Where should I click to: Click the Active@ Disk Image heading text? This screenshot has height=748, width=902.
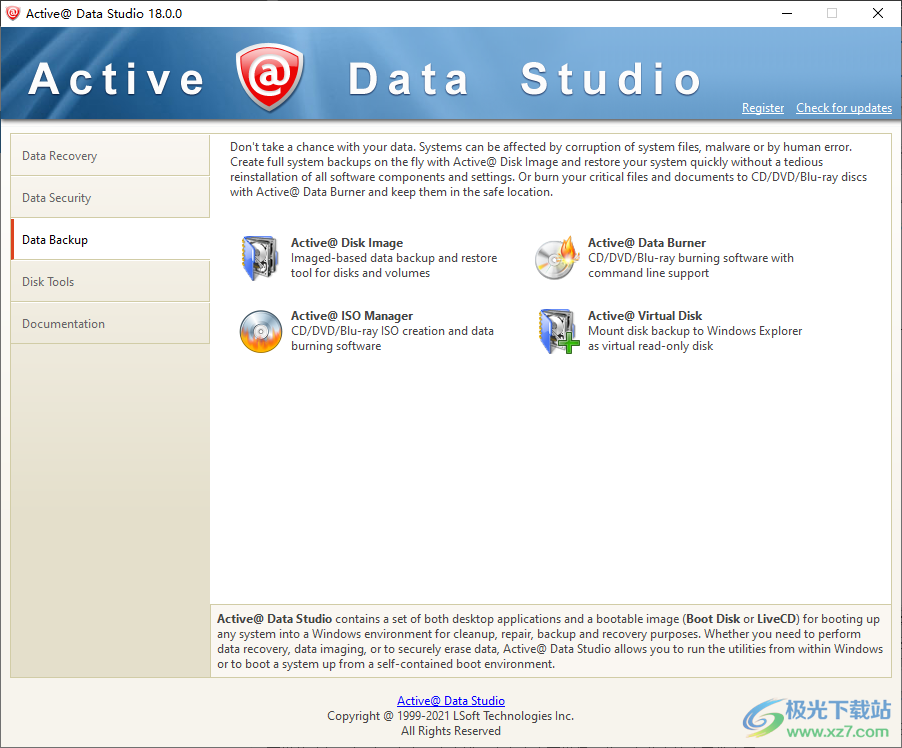[345, 242]
